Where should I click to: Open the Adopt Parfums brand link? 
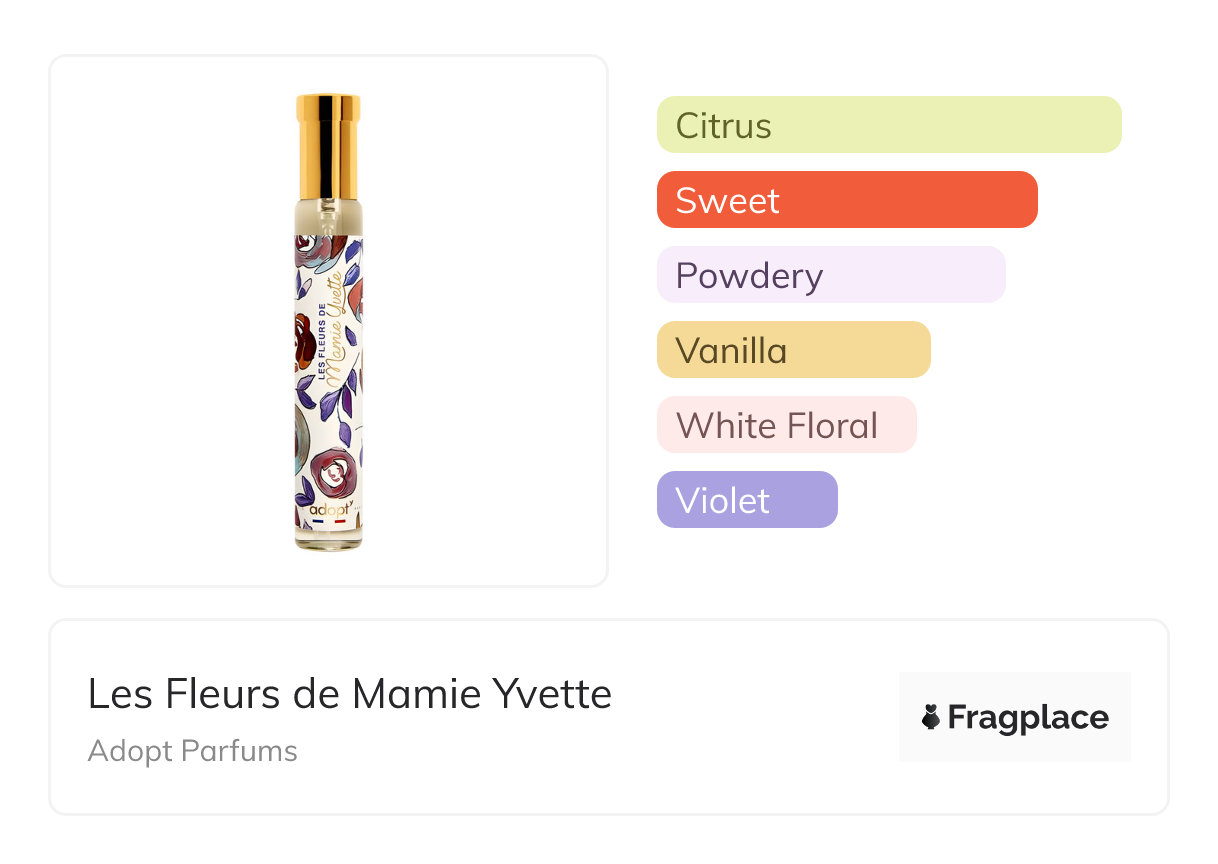(x=192, y=751)
